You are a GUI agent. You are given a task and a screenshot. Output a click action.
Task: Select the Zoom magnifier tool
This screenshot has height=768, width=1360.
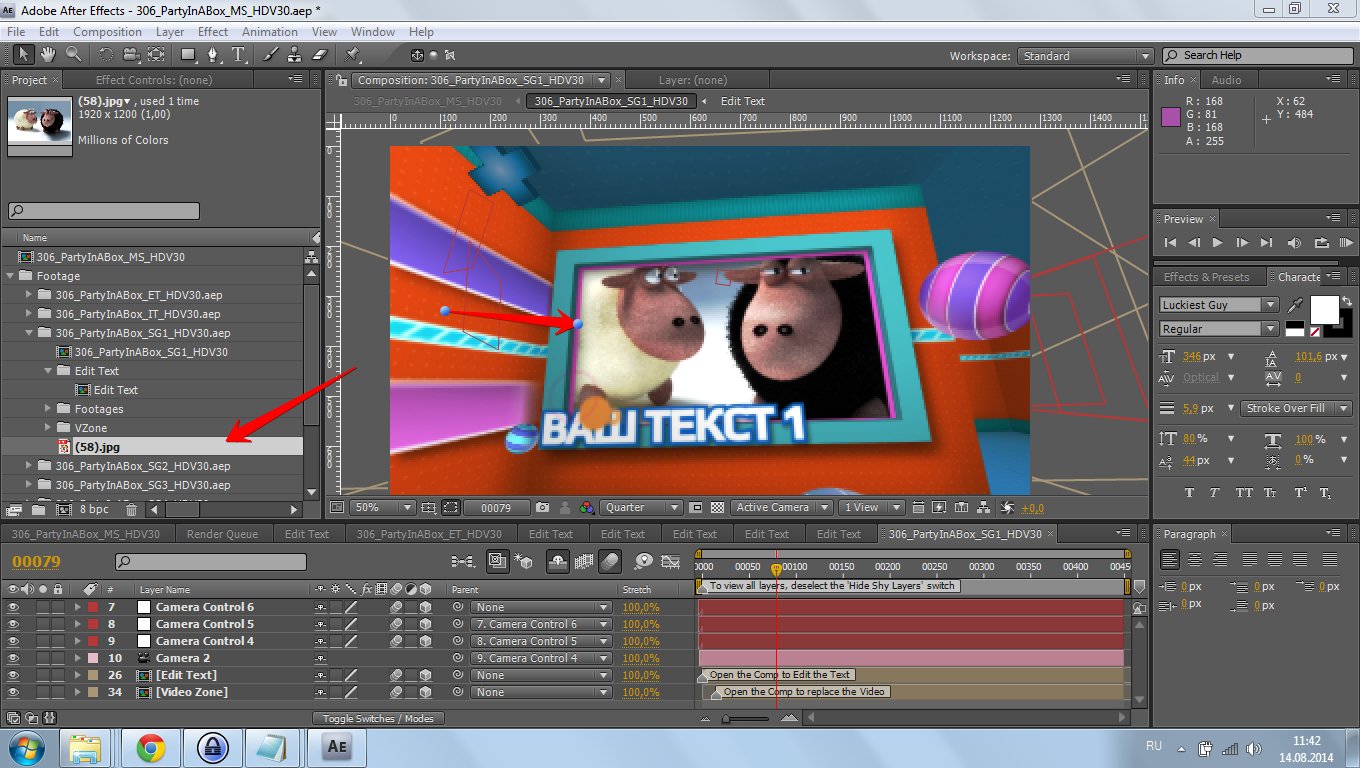click(74, 55)
